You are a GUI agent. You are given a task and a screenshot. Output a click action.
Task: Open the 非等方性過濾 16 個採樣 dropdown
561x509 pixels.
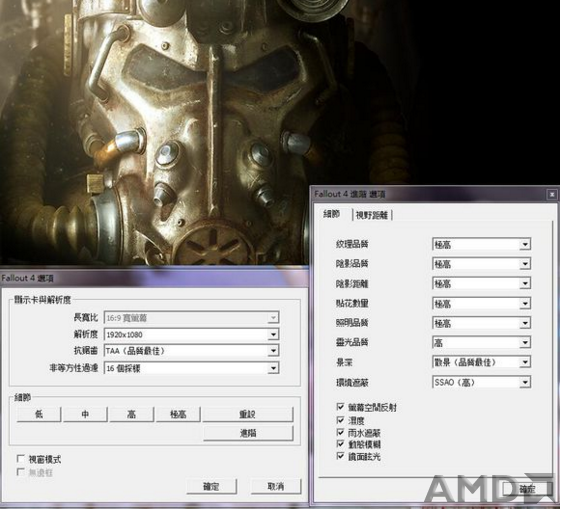click(x=191, y=368)
